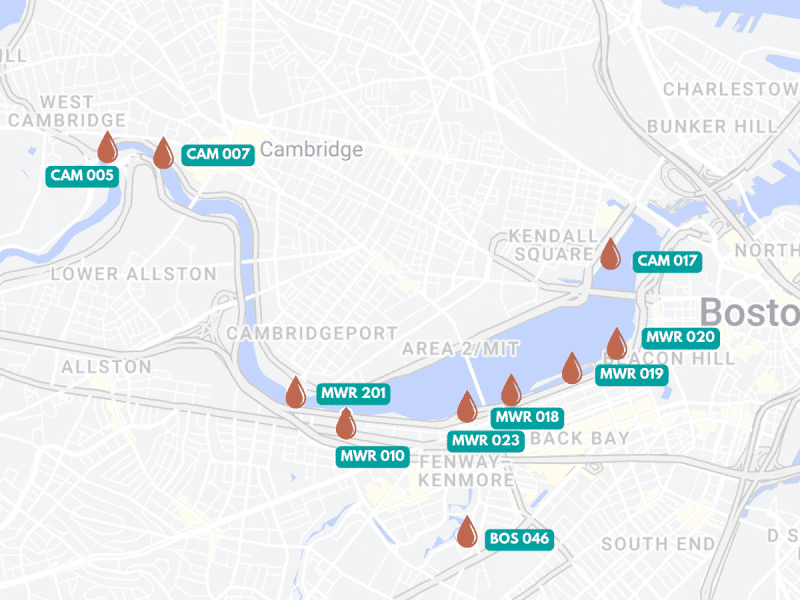
Task: Click the BOS 046 teal label
Action: point(519,539)
